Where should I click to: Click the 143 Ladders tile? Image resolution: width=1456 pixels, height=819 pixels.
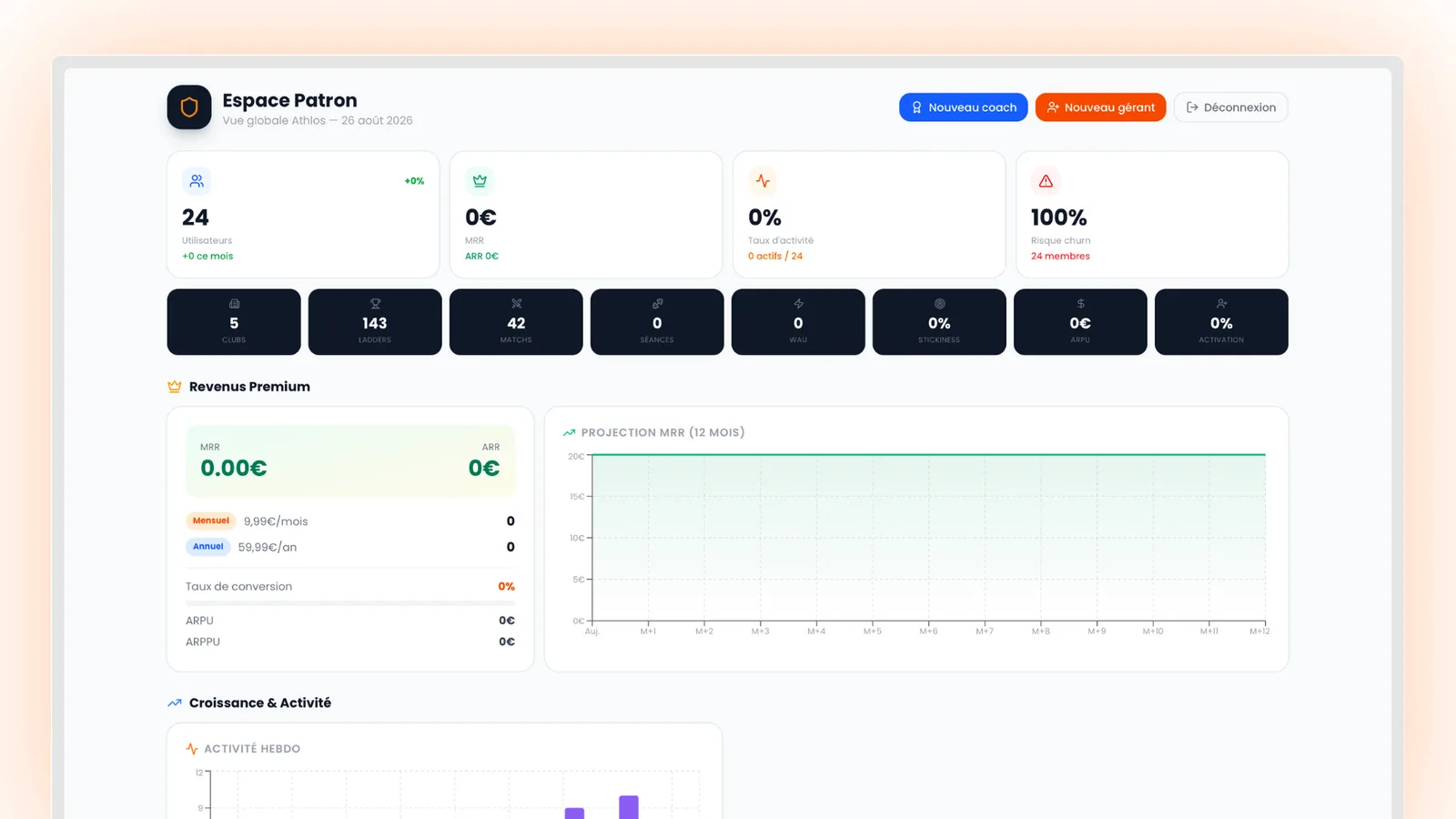coord(375,322)
